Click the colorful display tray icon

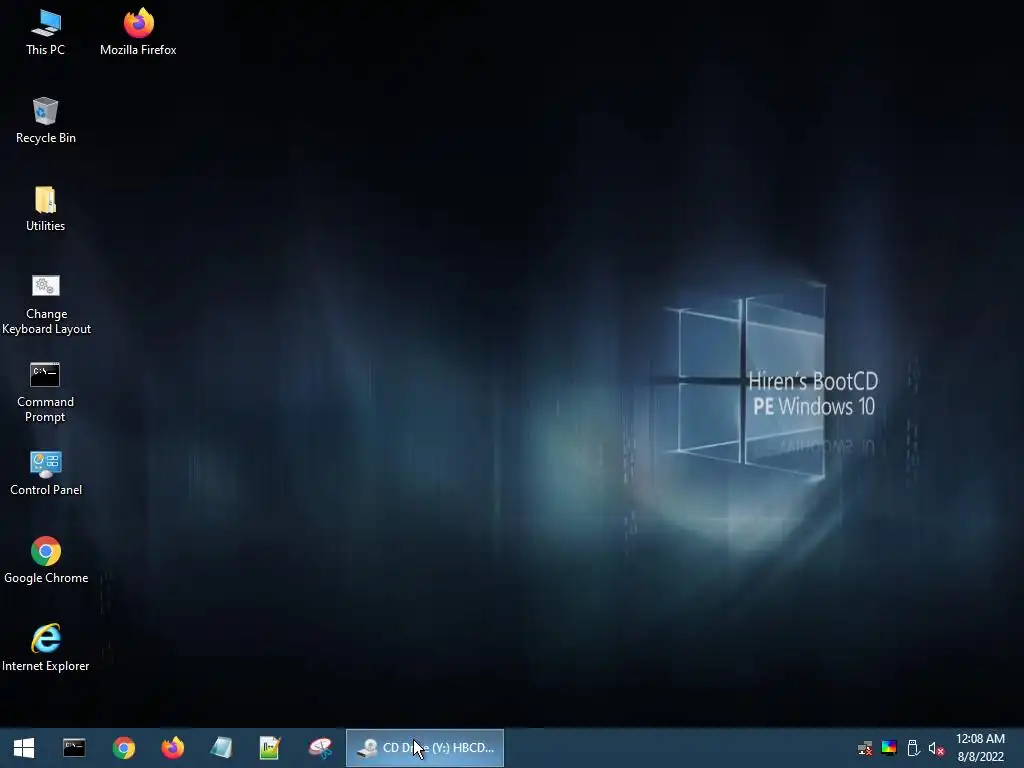(889, 748)
